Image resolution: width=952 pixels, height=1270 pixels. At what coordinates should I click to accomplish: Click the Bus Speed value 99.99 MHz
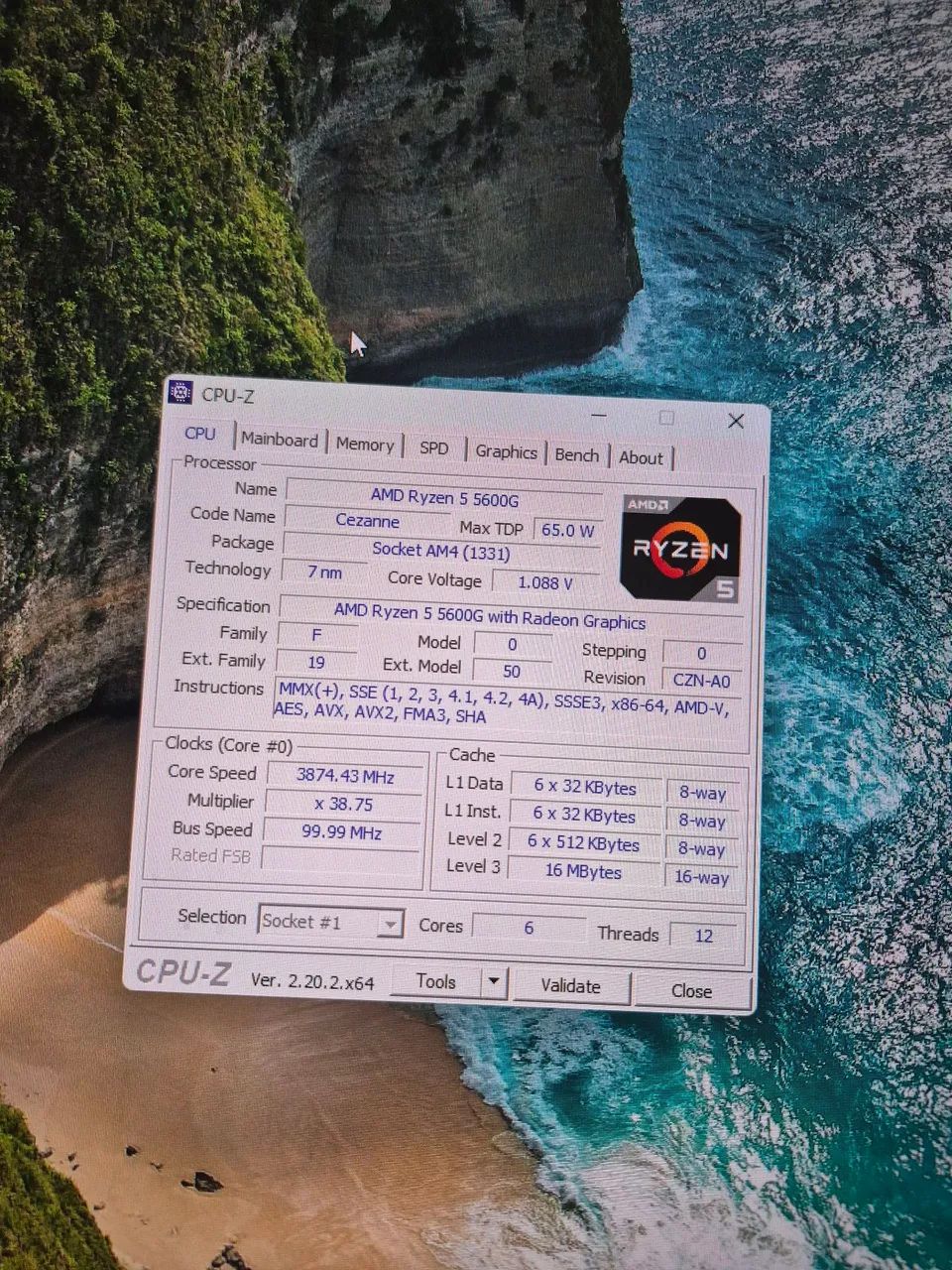pos(342,832)
